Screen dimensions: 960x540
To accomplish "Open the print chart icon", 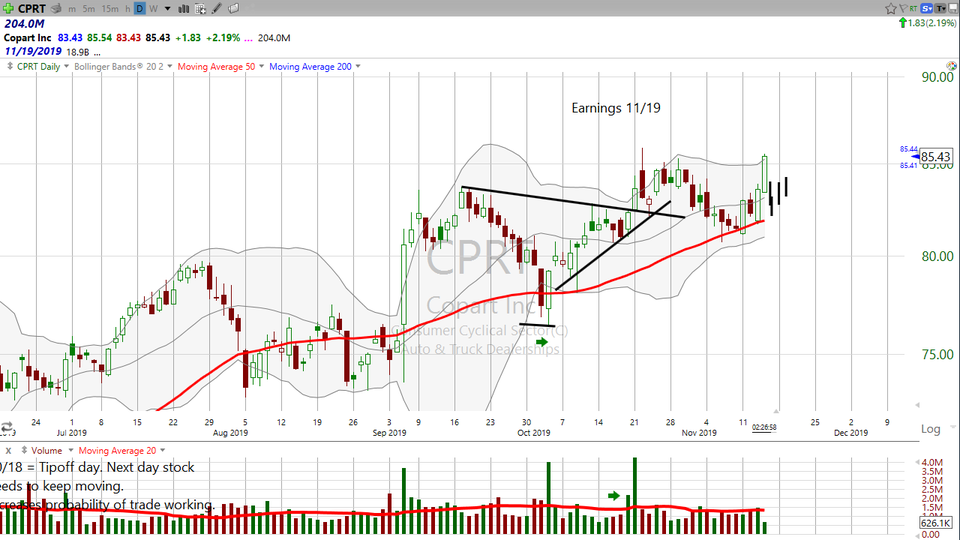I will [x=56, y=8].
